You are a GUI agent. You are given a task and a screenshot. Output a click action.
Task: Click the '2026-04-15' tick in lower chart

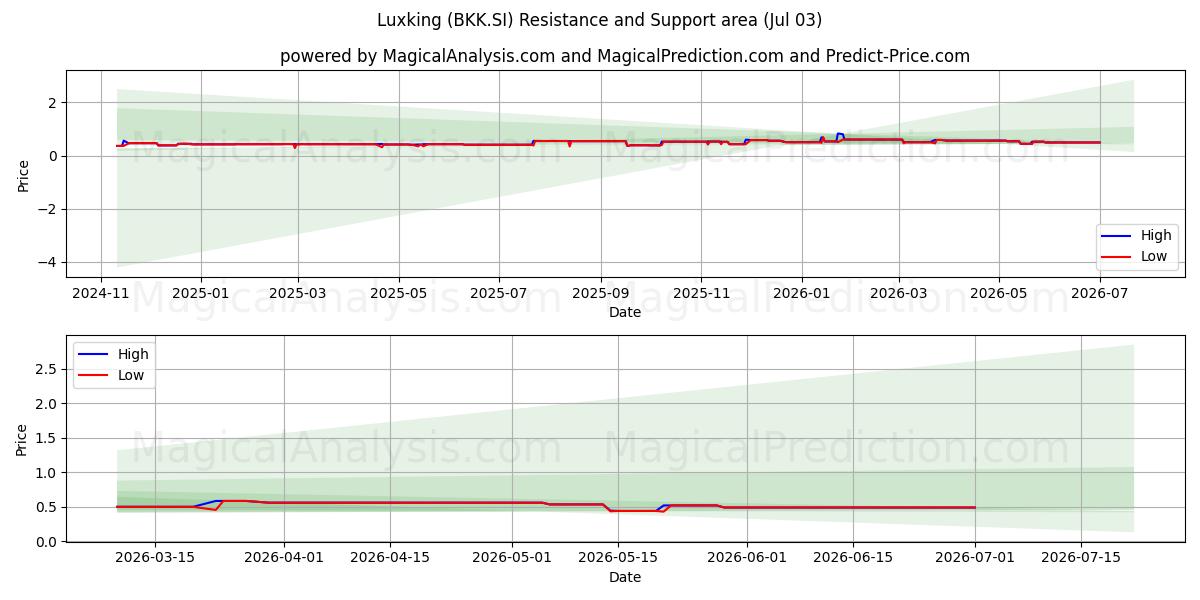point(390,559)
